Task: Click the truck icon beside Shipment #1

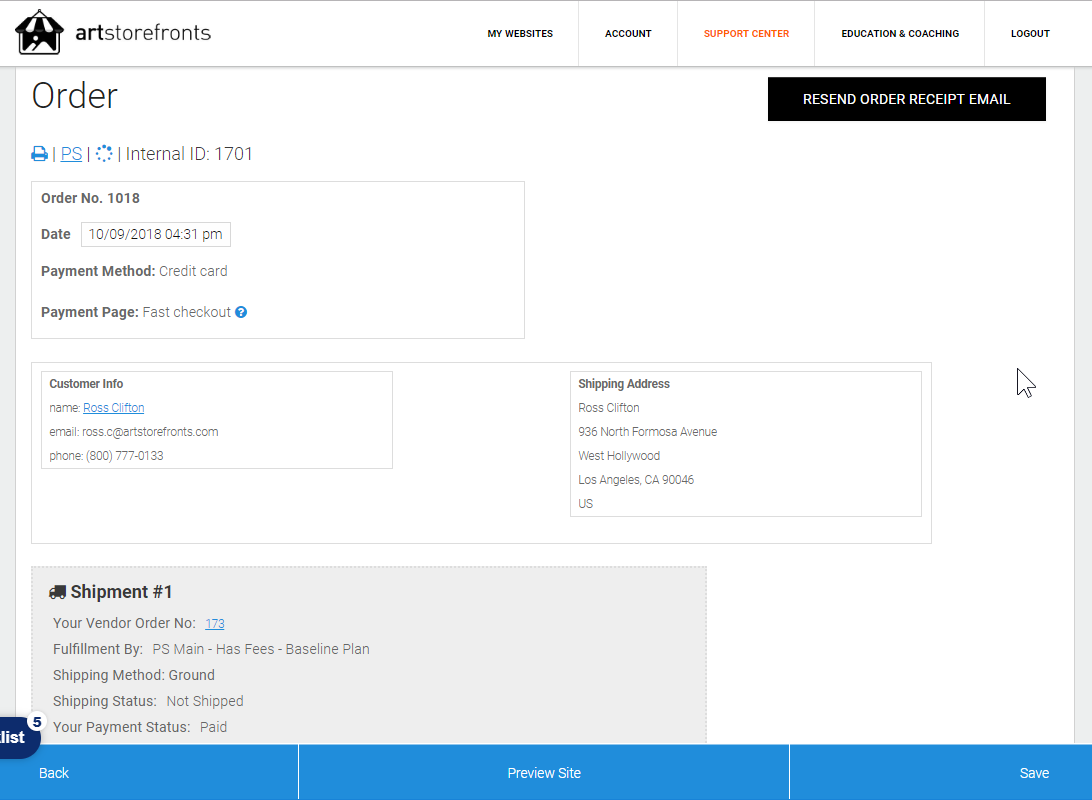Action: pos(58,592)
